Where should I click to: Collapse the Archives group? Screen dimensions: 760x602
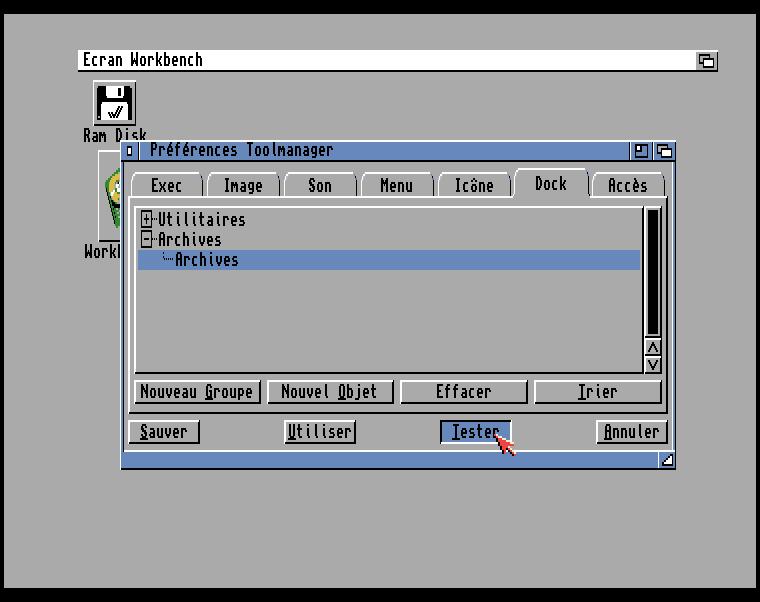pos(147,239)
